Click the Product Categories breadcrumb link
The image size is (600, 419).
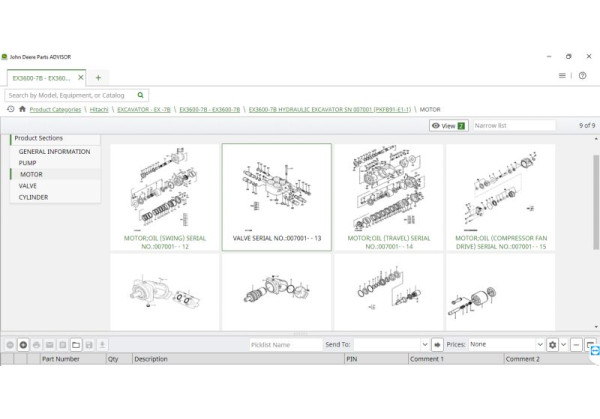[55, 109]
